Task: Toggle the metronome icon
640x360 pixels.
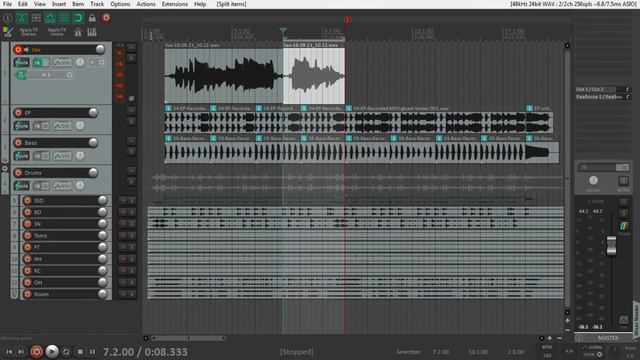Action: click(x=78, y=32)
